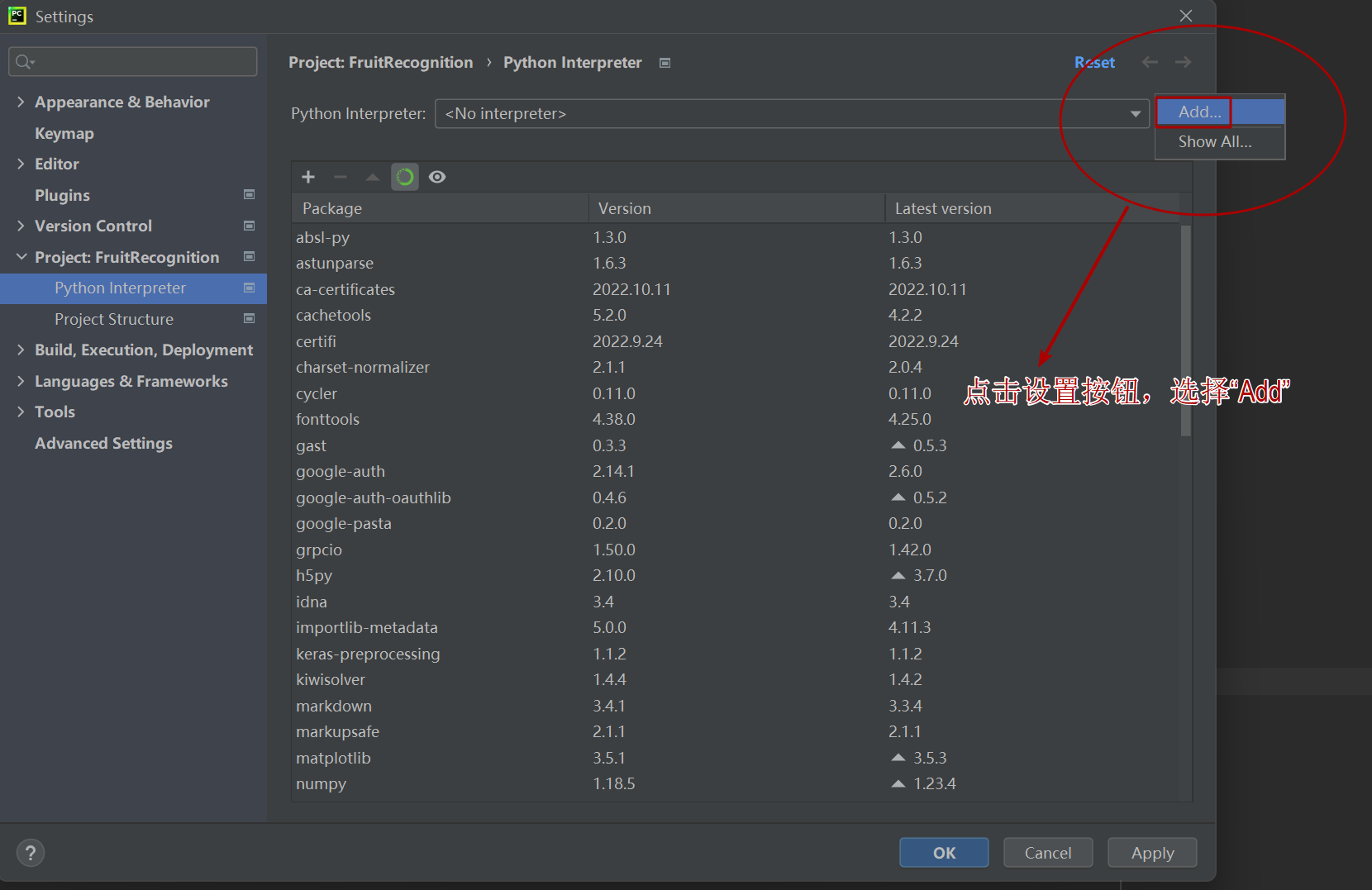Sort by the Latest version column header
This screenshot has width=1372, height=890.
coord(1032,208)
